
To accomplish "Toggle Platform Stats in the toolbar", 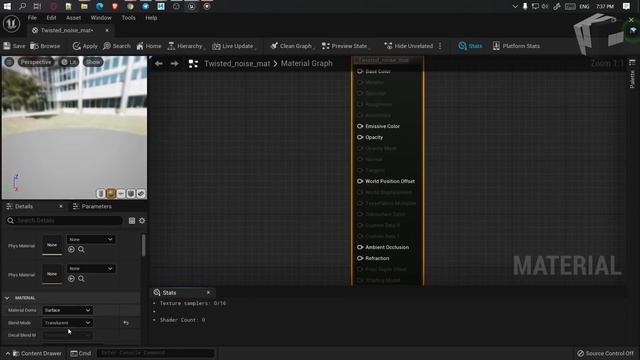I will pos(516,46).
